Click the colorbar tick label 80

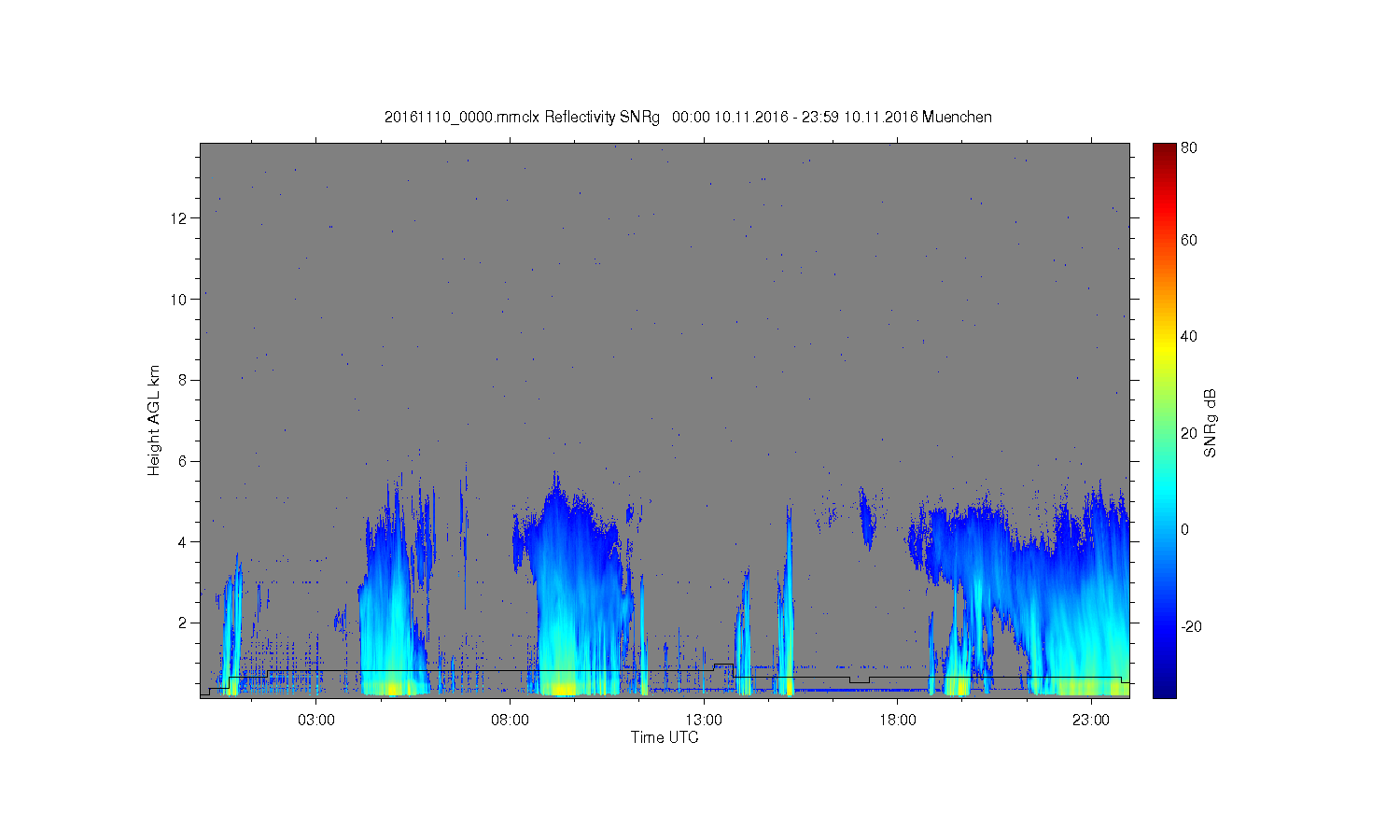tap(1189, 147)
